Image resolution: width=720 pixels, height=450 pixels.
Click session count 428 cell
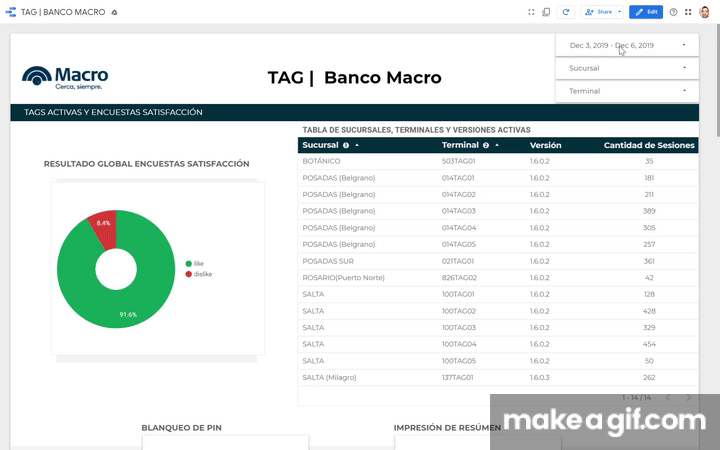tap(649, 311)
